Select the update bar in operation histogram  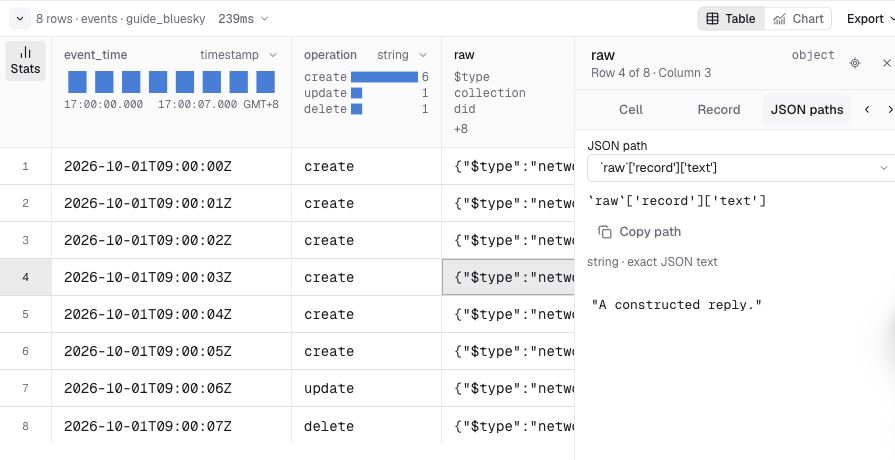(356, 93)
